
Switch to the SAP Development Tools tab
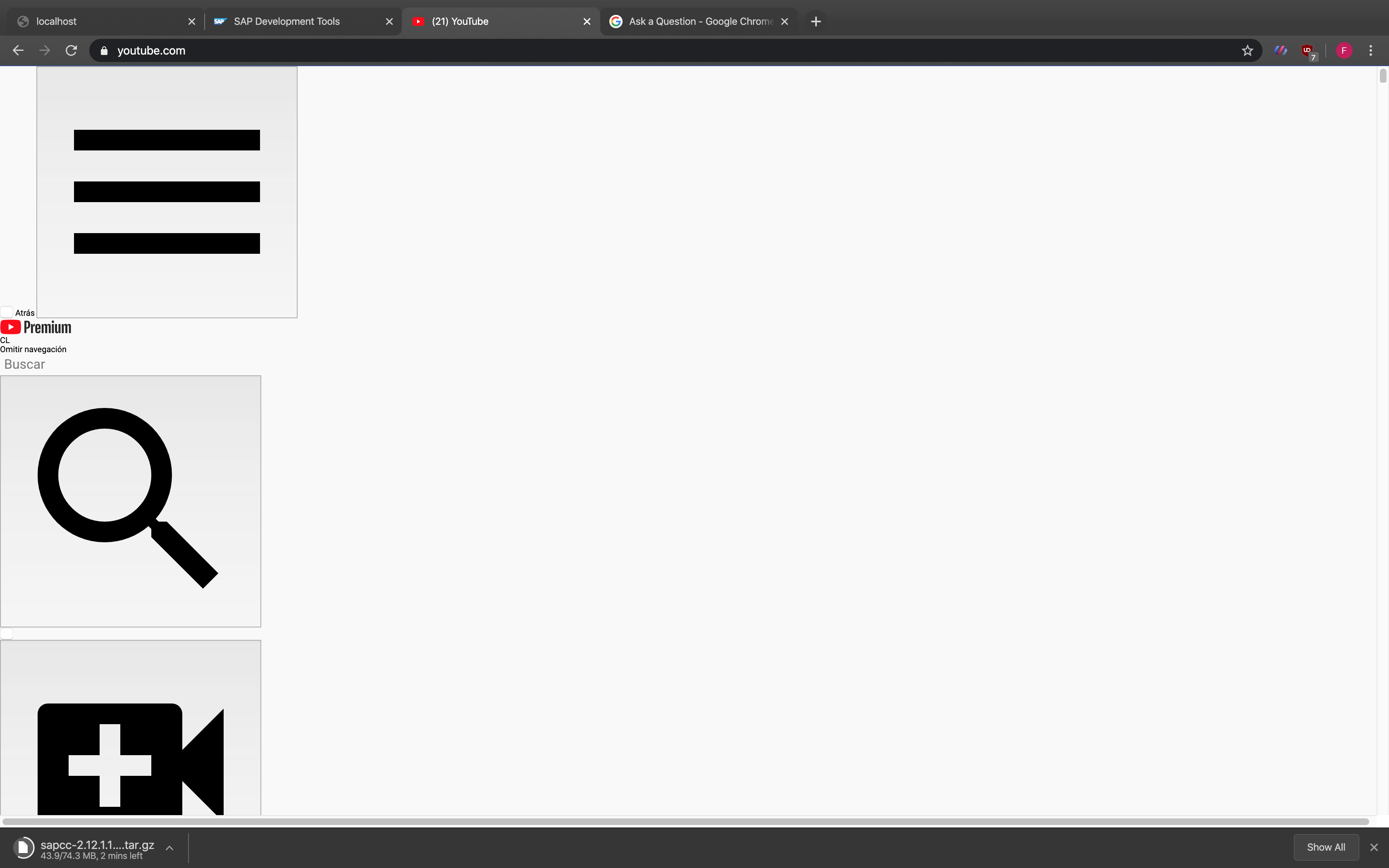point(287,21)
